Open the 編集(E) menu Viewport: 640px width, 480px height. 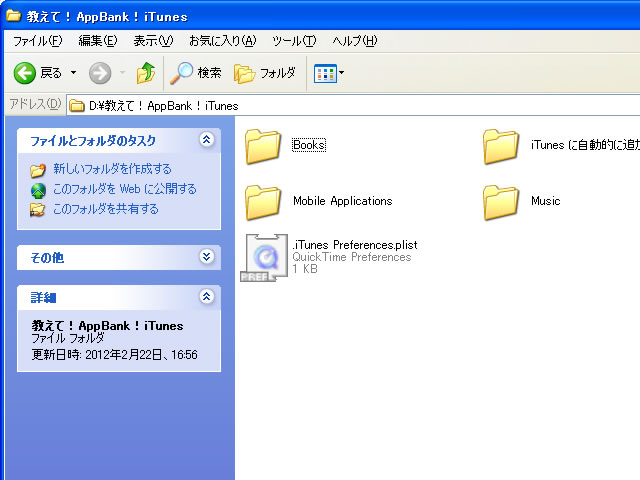[98, 41]
